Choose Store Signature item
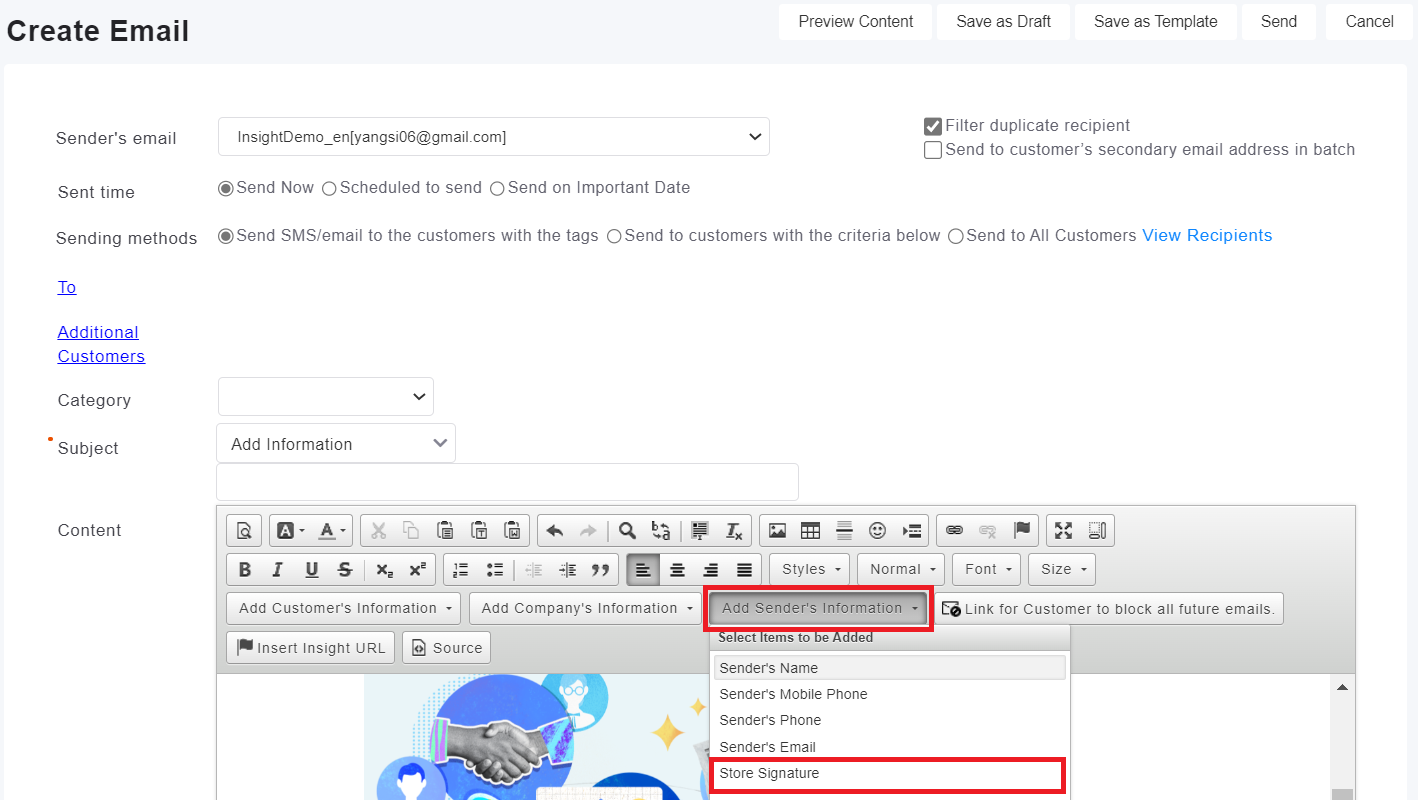Image resolution: width=1418 pixels, height=800 pixels. [888, 774]
